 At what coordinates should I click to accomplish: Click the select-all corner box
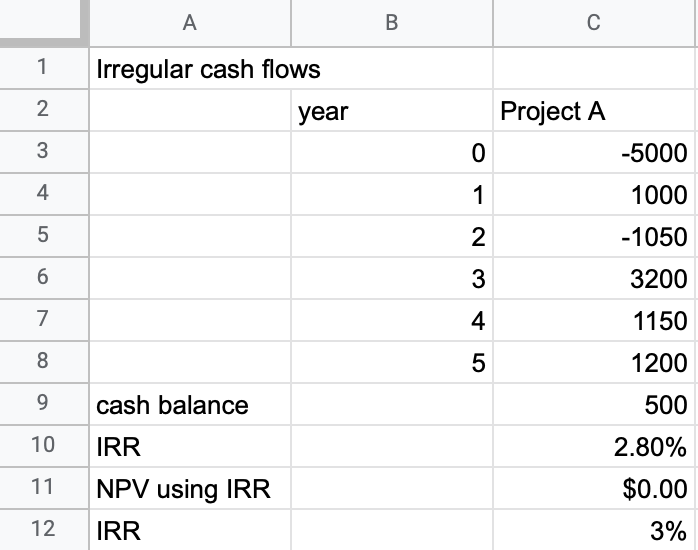pos(41,21)
